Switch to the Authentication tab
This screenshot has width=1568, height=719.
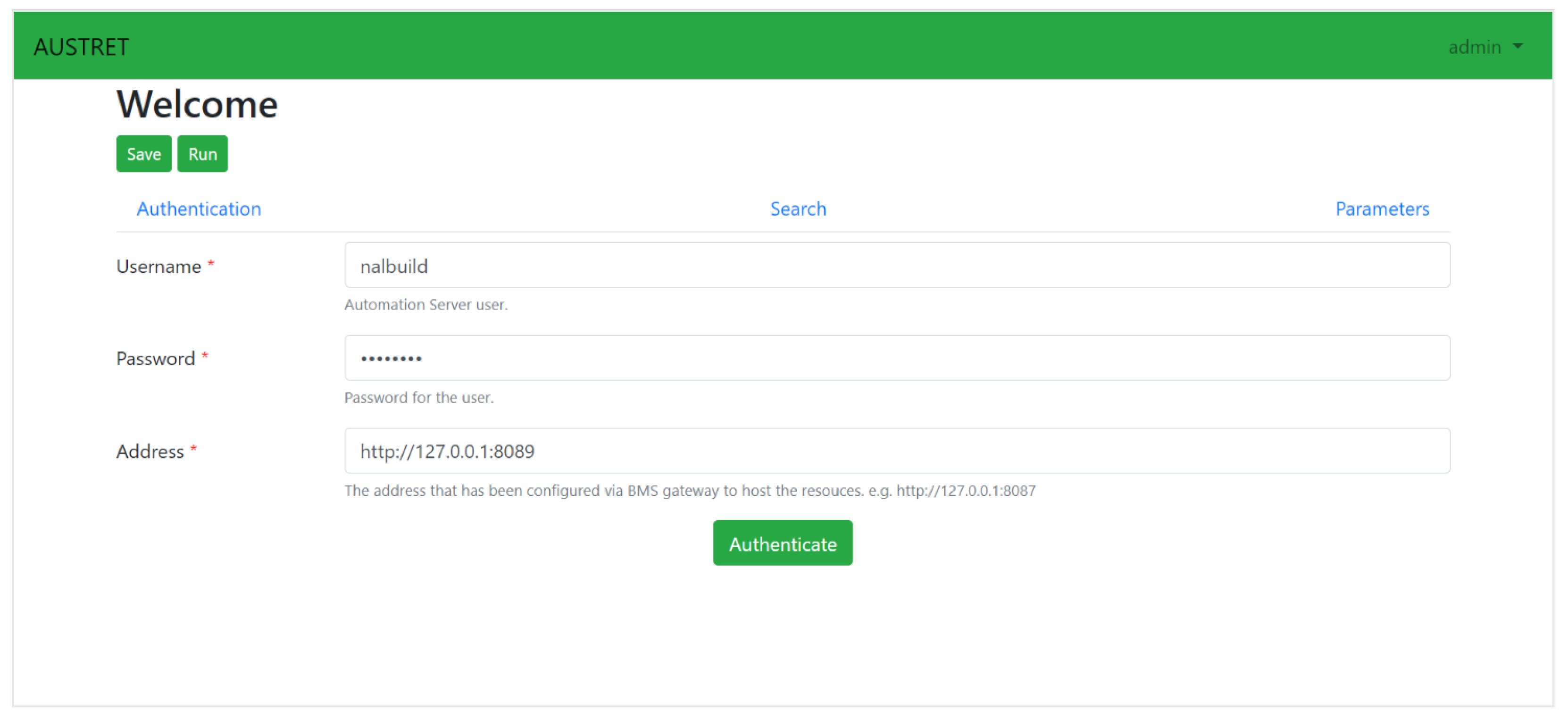click(x=199, y=209)
